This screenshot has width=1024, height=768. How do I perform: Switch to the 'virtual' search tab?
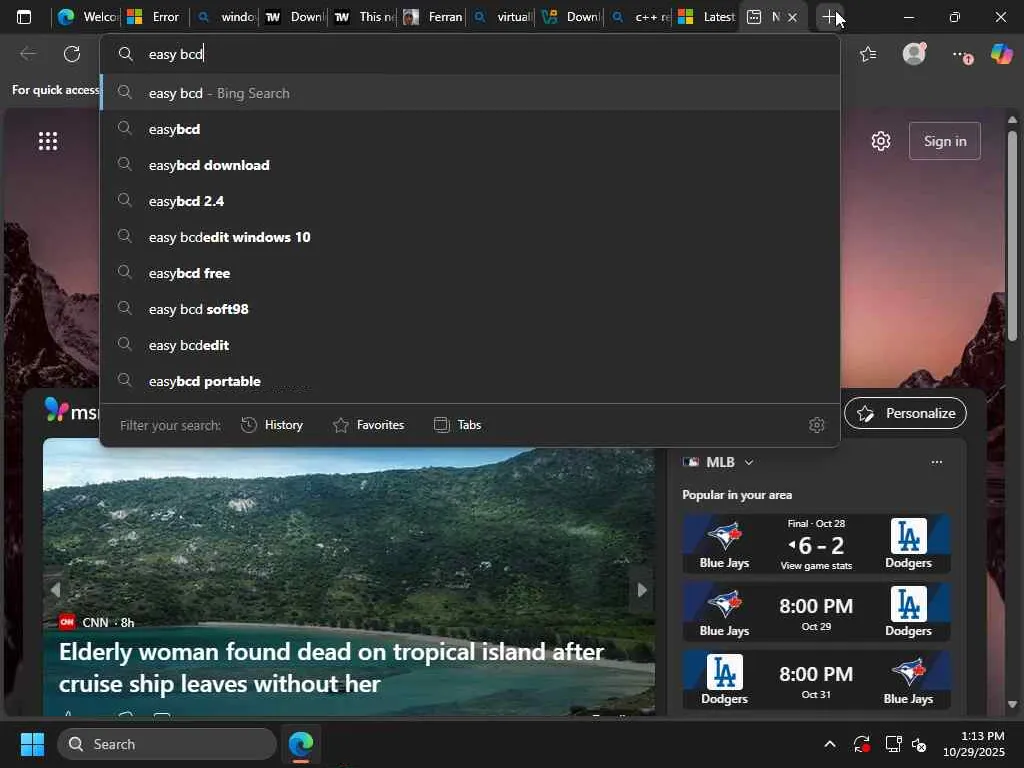[x=501, y=17]
